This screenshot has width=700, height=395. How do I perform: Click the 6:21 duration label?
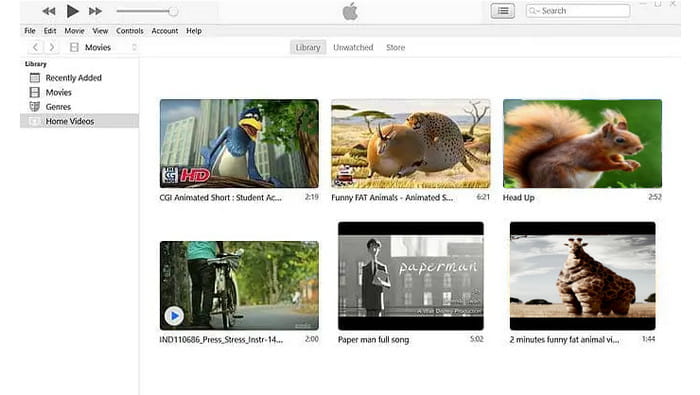[483, 197]
